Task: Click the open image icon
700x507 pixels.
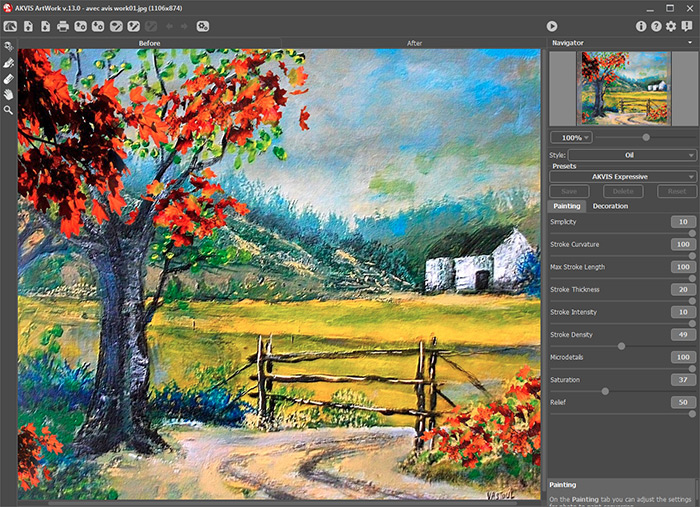Action: [28, 26]
